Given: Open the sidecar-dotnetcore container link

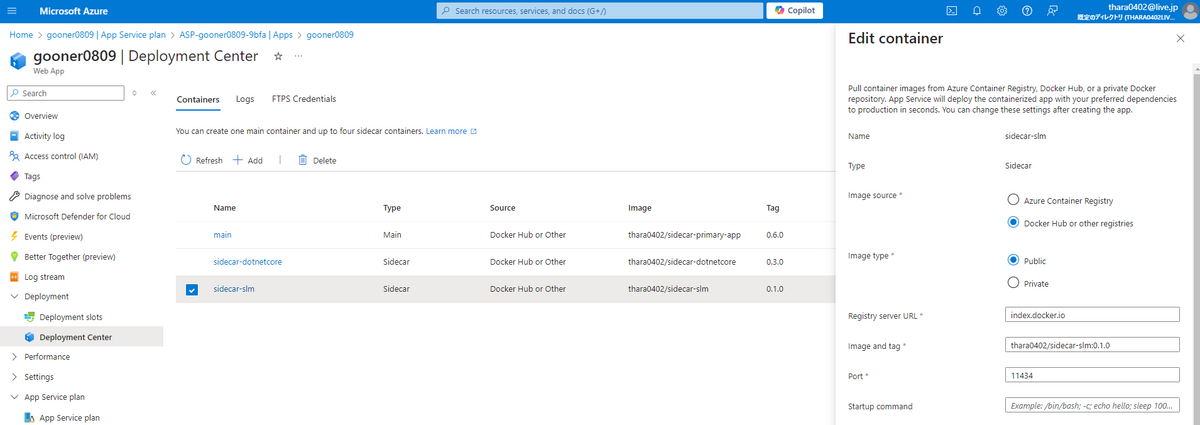Looking at the screenshot, I should point(247,262).
